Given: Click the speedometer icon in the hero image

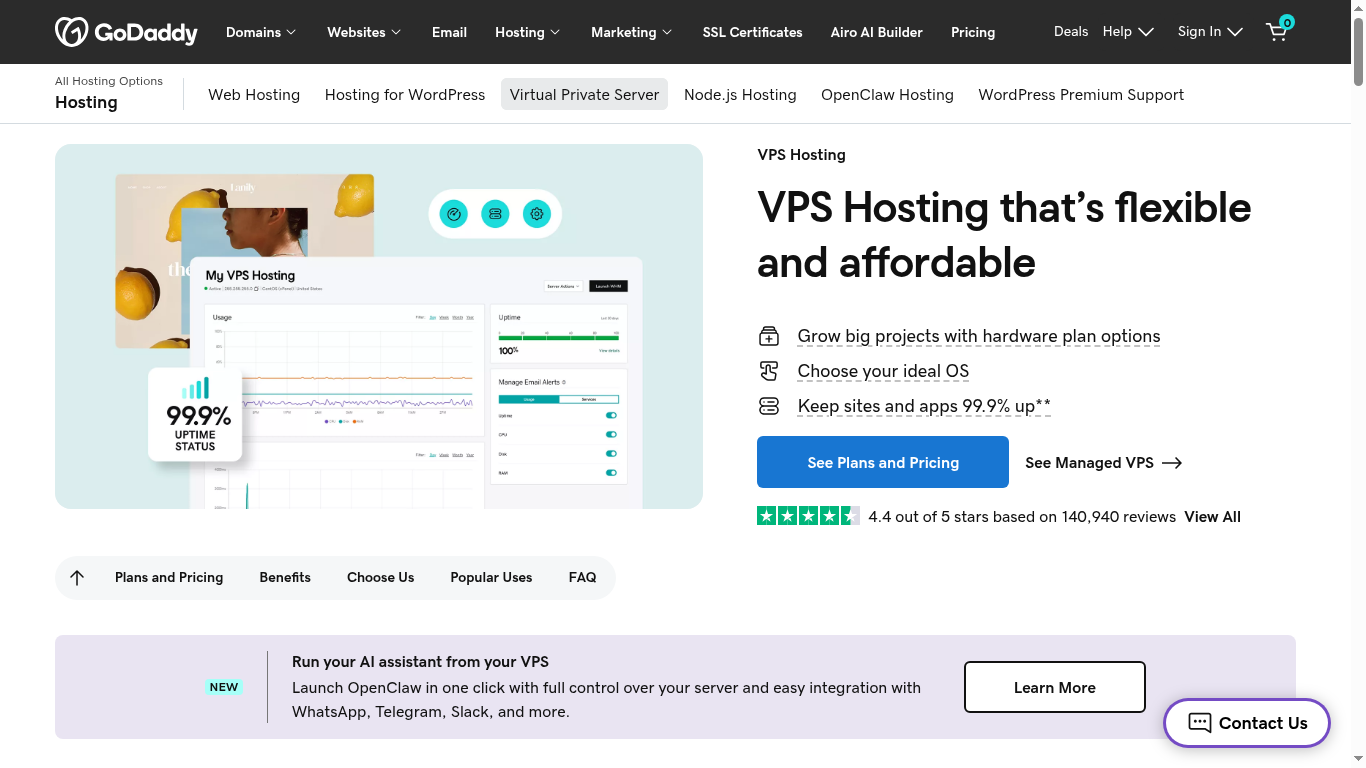Looking at the screenshot, I should pyautogui.click(x=454, y=213).
